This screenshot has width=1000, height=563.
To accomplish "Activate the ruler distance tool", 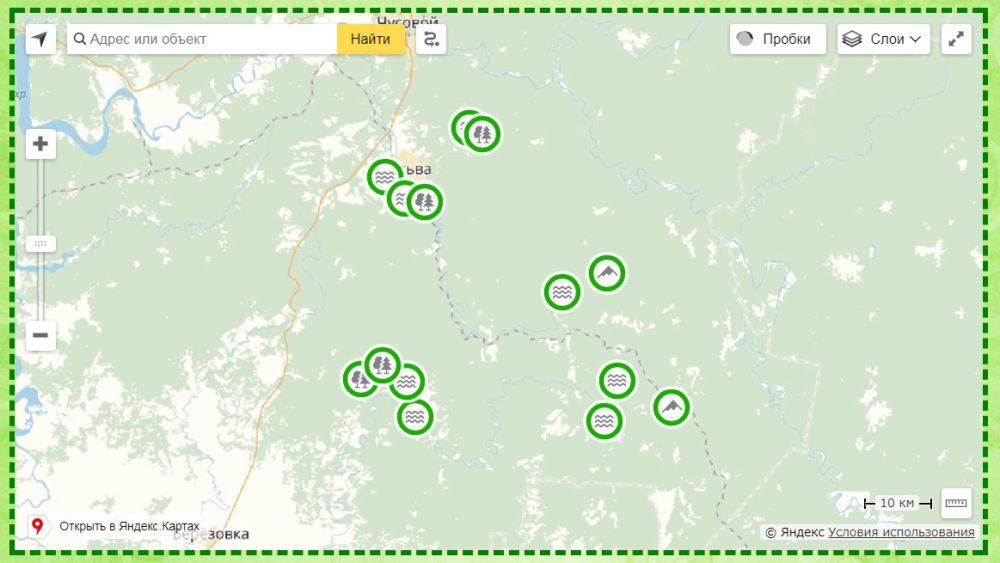I will pyautogui.click(x=956, y=503).
